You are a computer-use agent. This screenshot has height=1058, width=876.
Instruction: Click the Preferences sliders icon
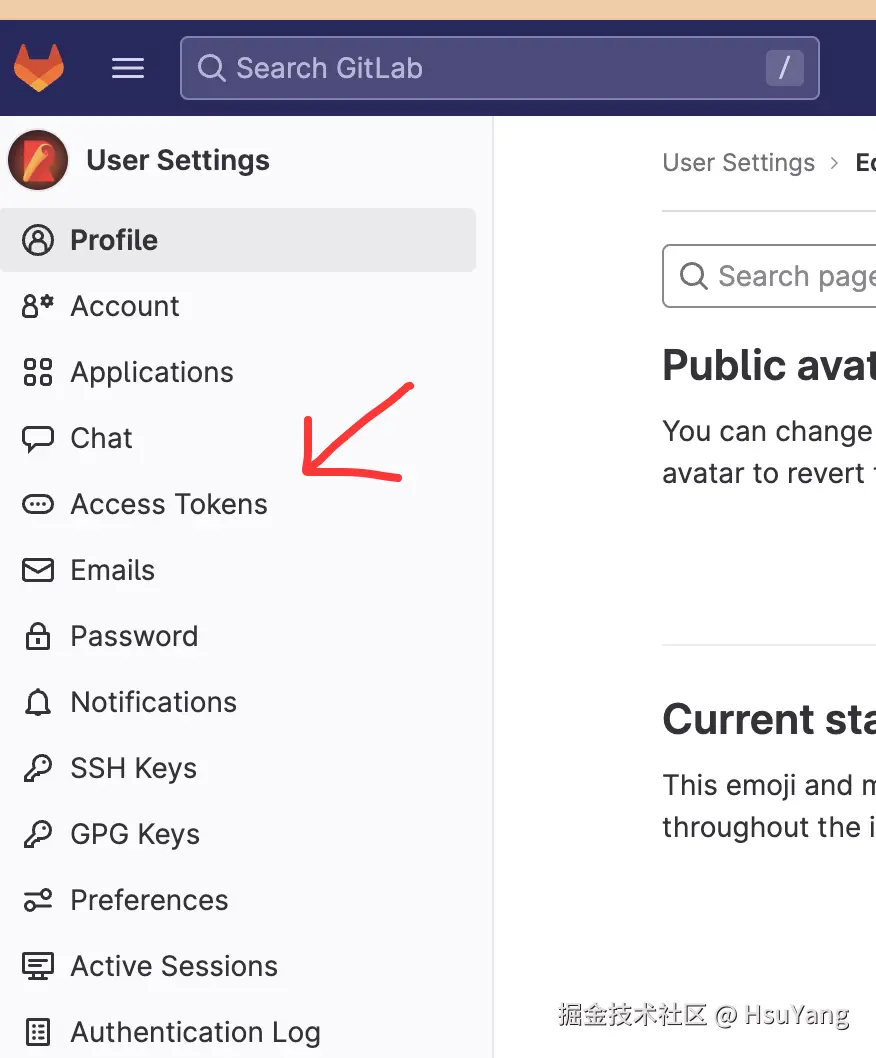click(x=38, y=900)
